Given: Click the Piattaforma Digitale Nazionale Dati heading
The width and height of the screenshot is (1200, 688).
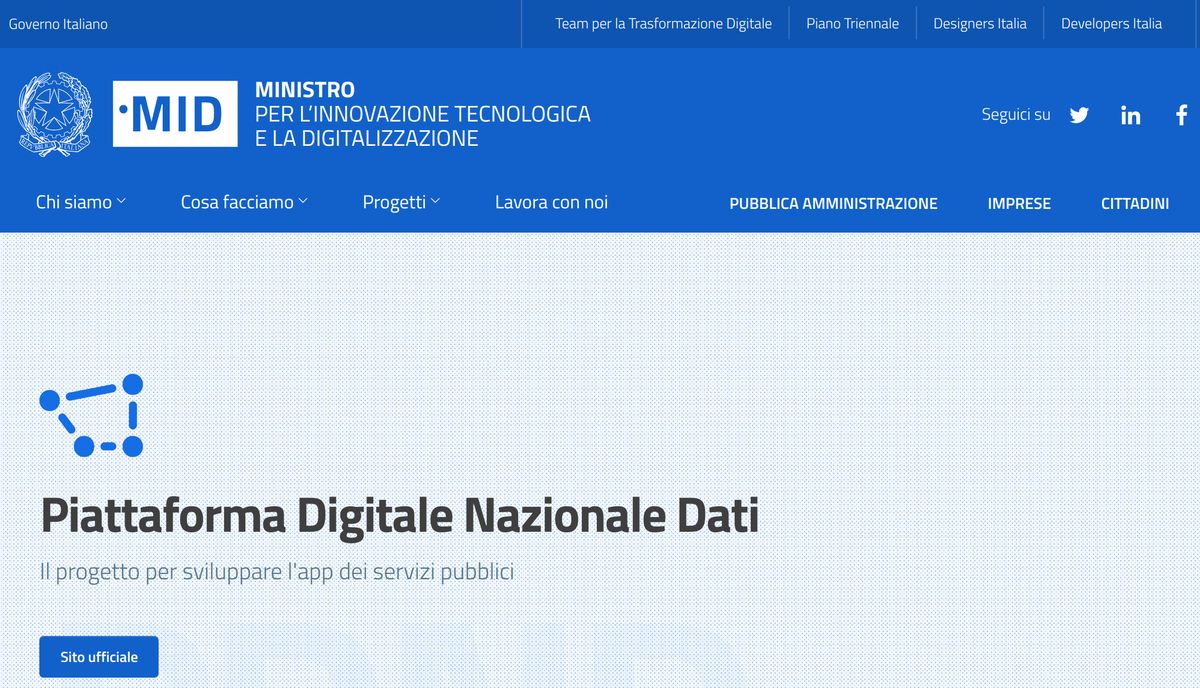Looking at the screenshot, I should click(399, 516).
